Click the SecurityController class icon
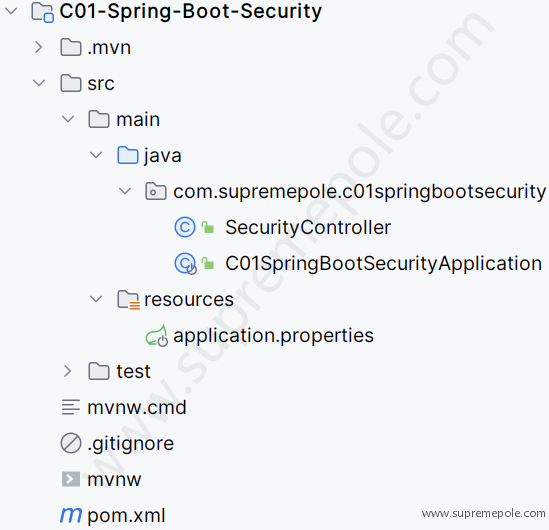This screenshot has width=549, height=530. point(185,227)
